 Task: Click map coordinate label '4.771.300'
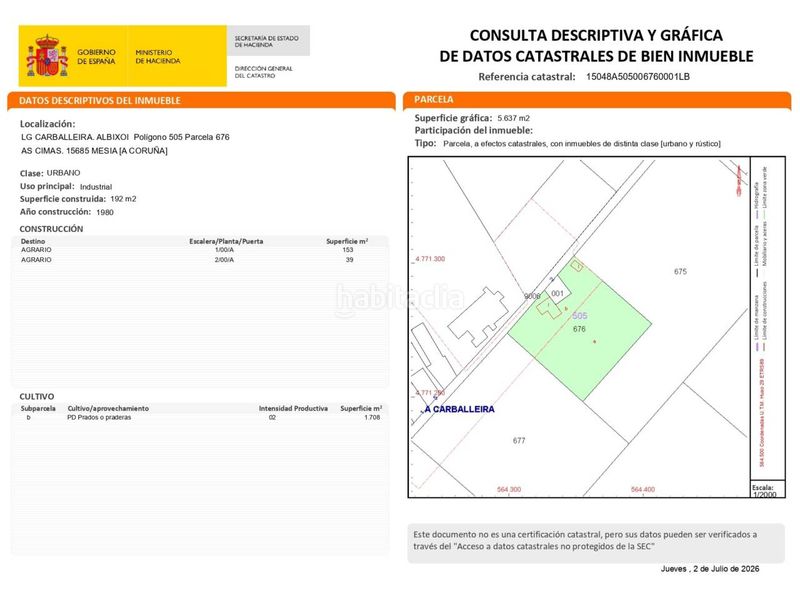pos(430,259)
